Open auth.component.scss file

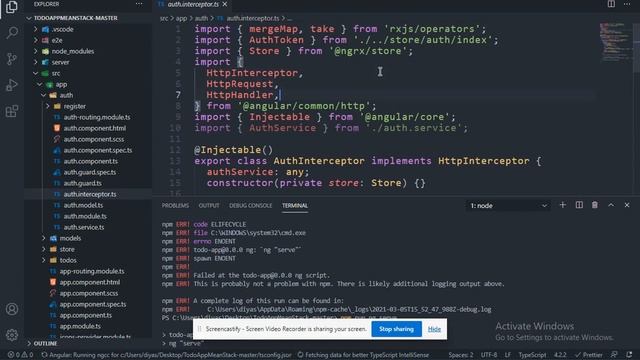[93, 139]
